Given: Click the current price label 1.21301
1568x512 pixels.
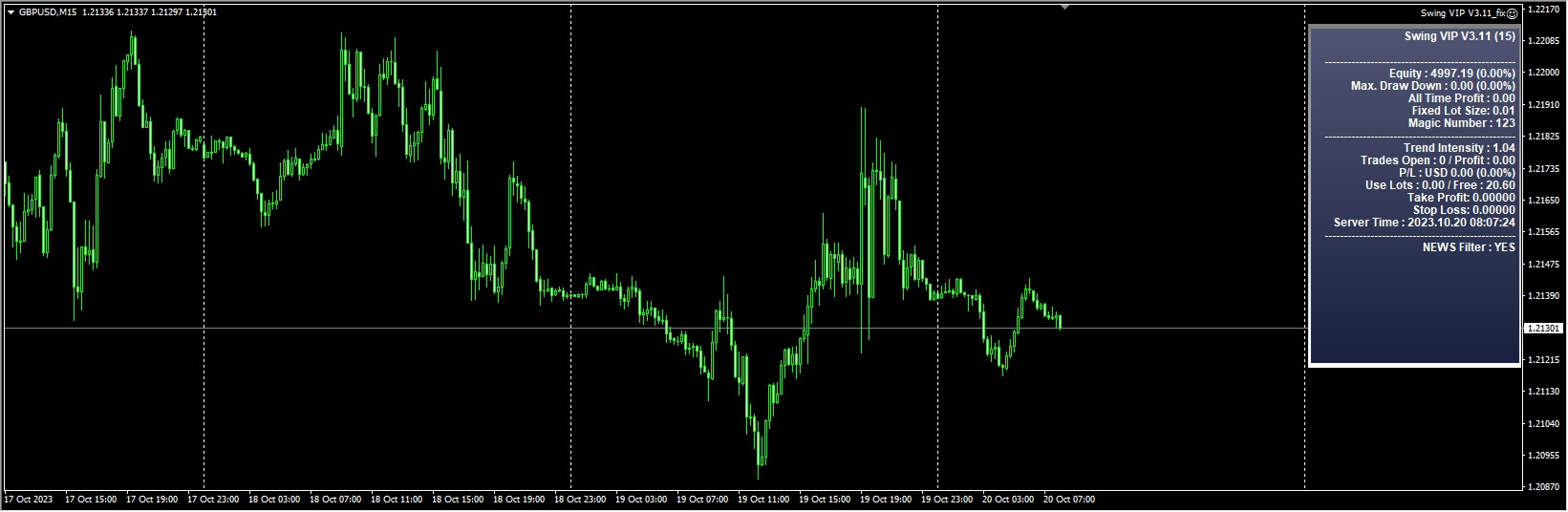Looking at the screenshot, I should click(x=1543, y=328).
